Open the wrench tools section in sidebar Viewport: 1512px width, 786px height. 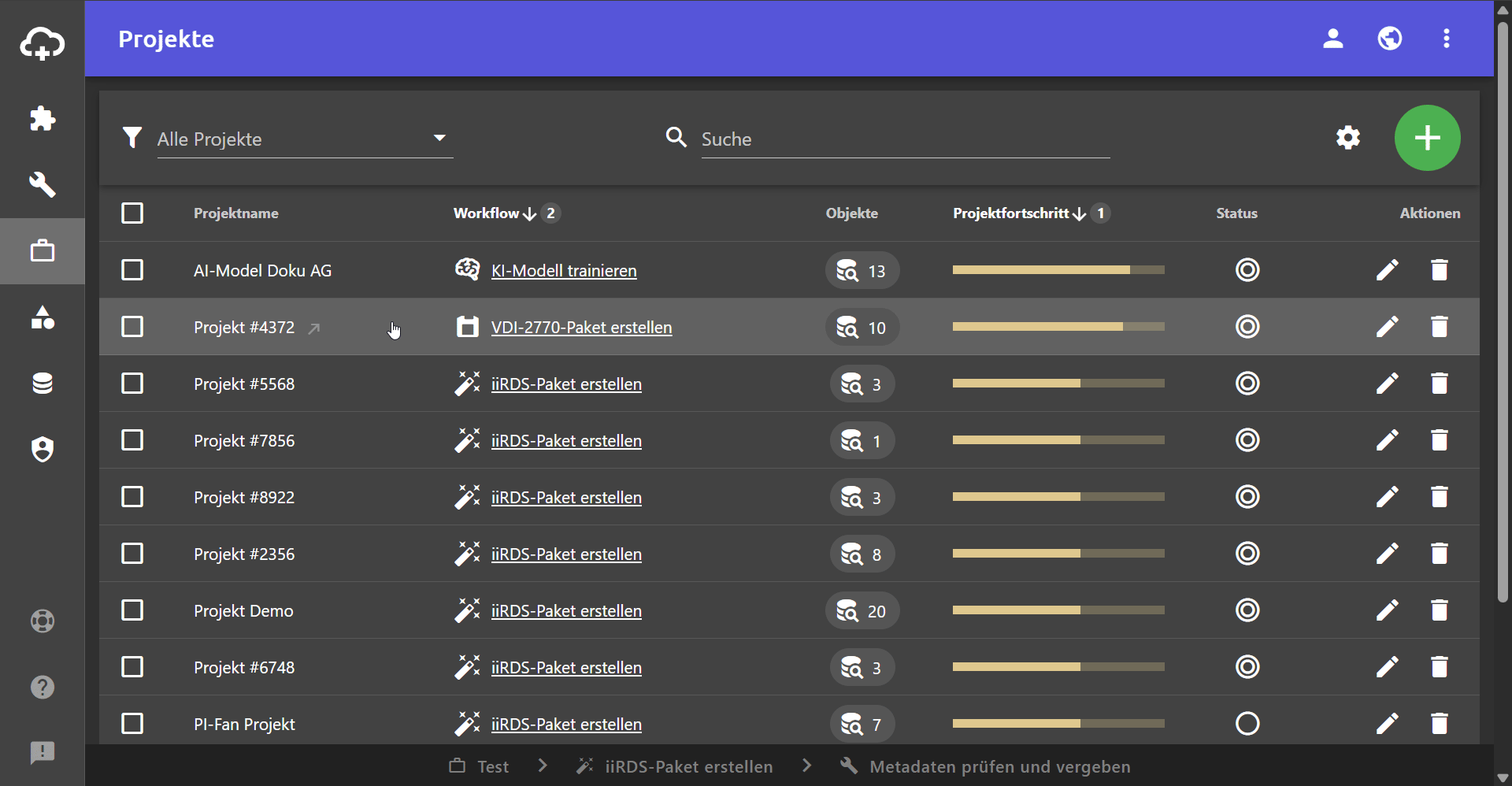pos(43,185)
